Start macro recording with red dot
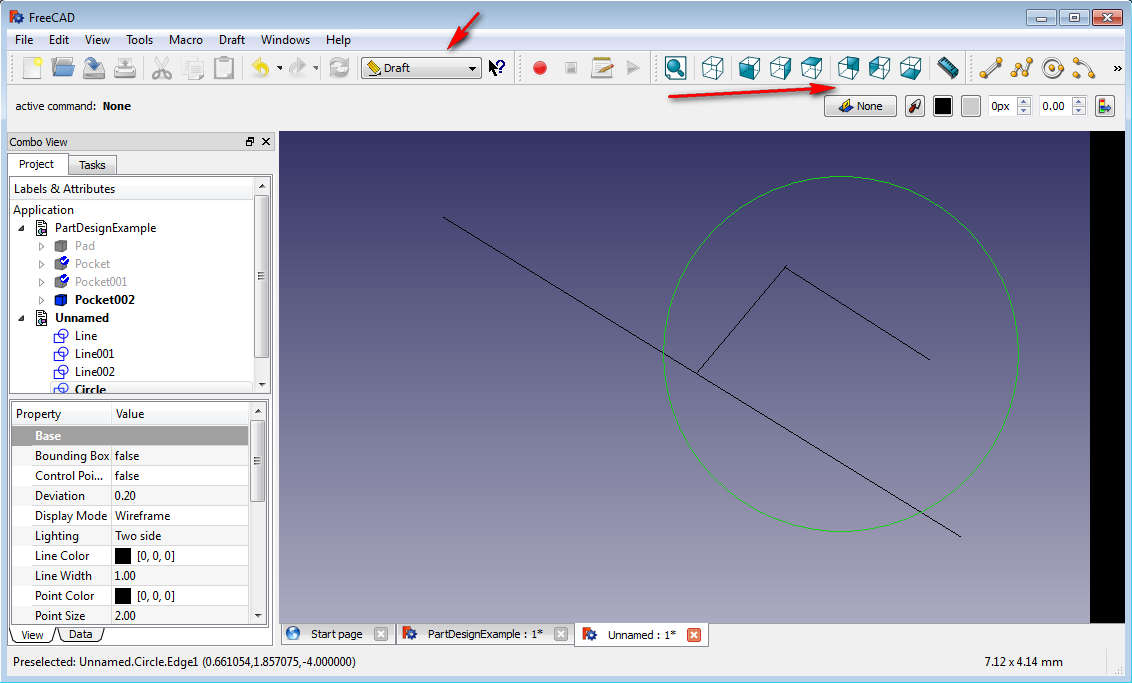The image size is (1132, 683). tap(539, 68)
